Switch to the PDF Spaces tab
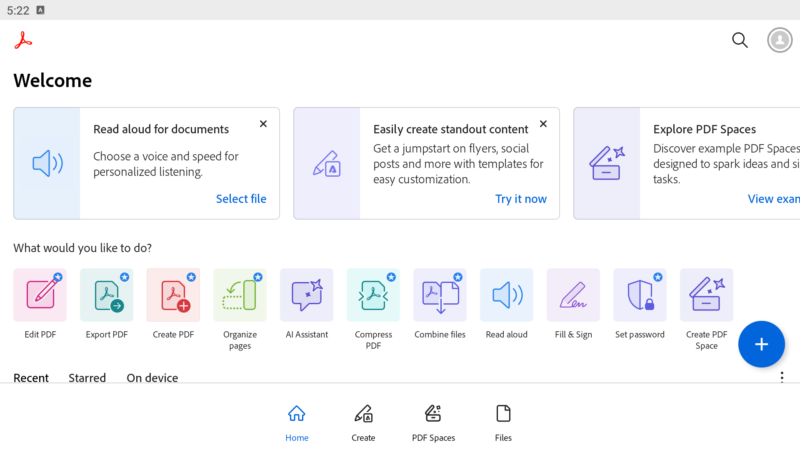The height and width of the screenshot is (450, 800). [433, 423]
